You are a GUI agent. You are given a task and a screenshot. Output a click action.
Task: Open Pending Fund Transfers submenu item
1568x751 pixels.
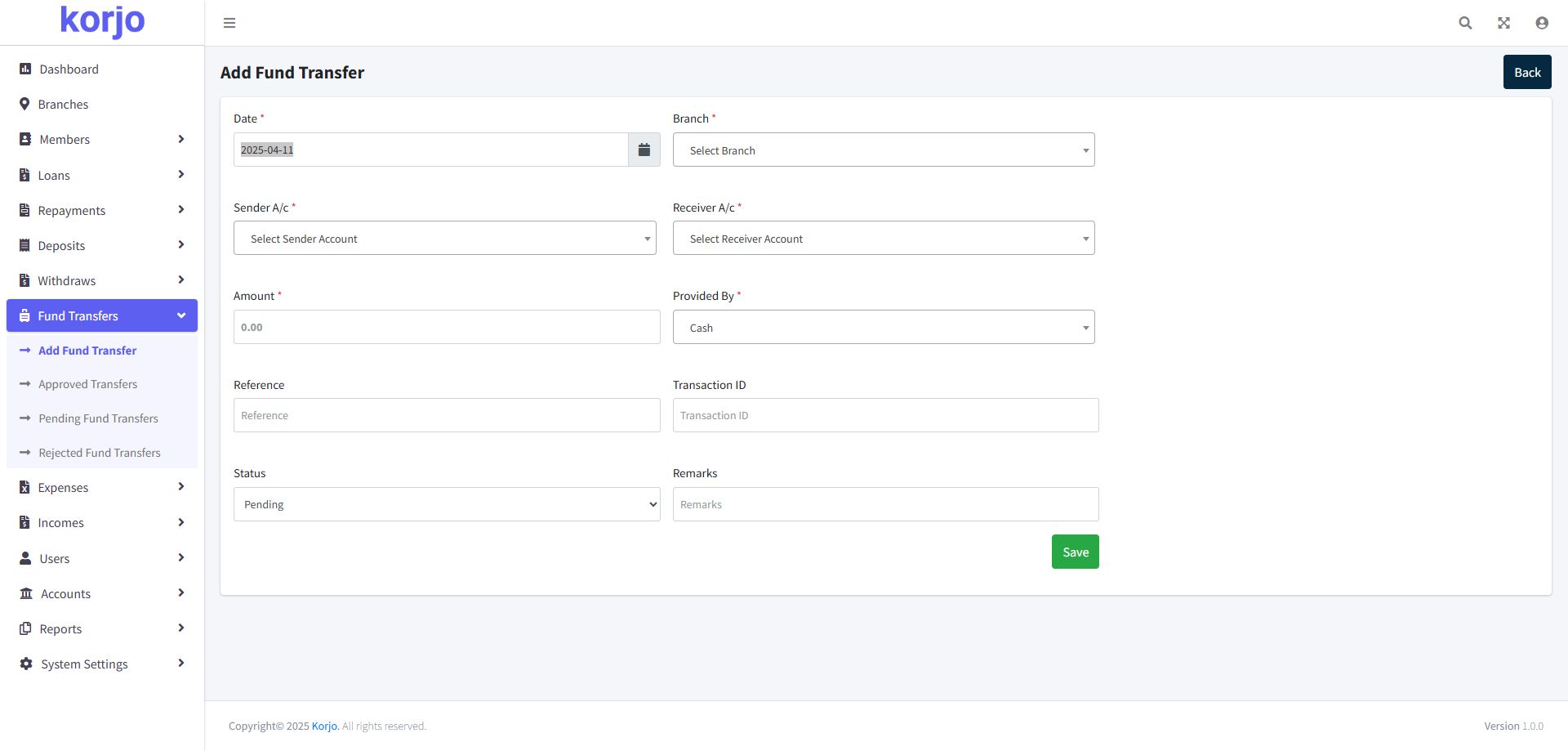[x=98, y=418]
